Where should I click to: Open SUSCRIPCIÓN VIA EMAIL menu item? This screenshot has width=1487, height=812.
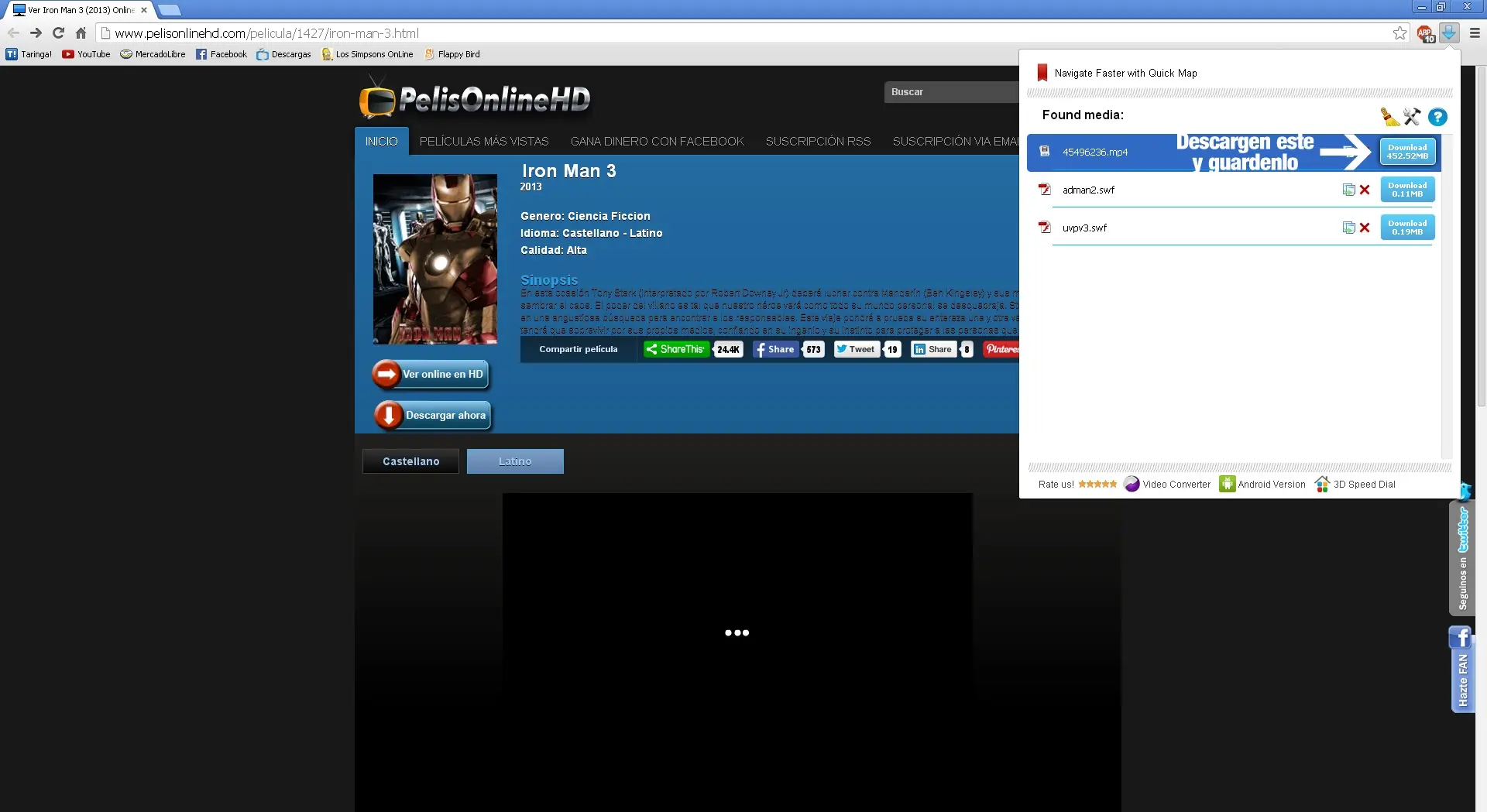pos(955,141)
